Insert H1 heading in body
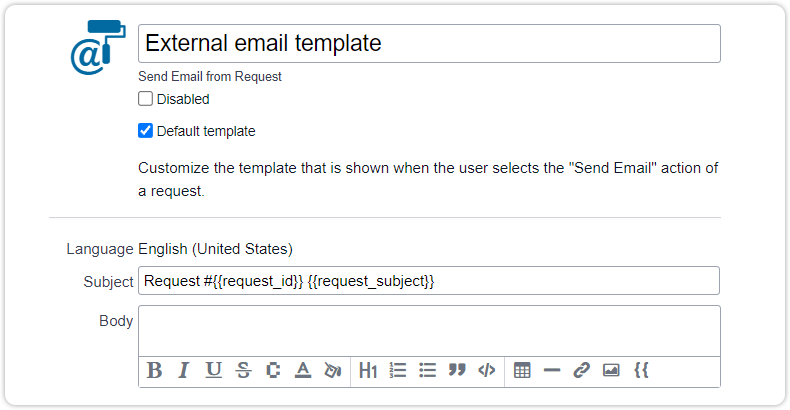The height and width of the screenshot is (410, 790). [368, 371]
